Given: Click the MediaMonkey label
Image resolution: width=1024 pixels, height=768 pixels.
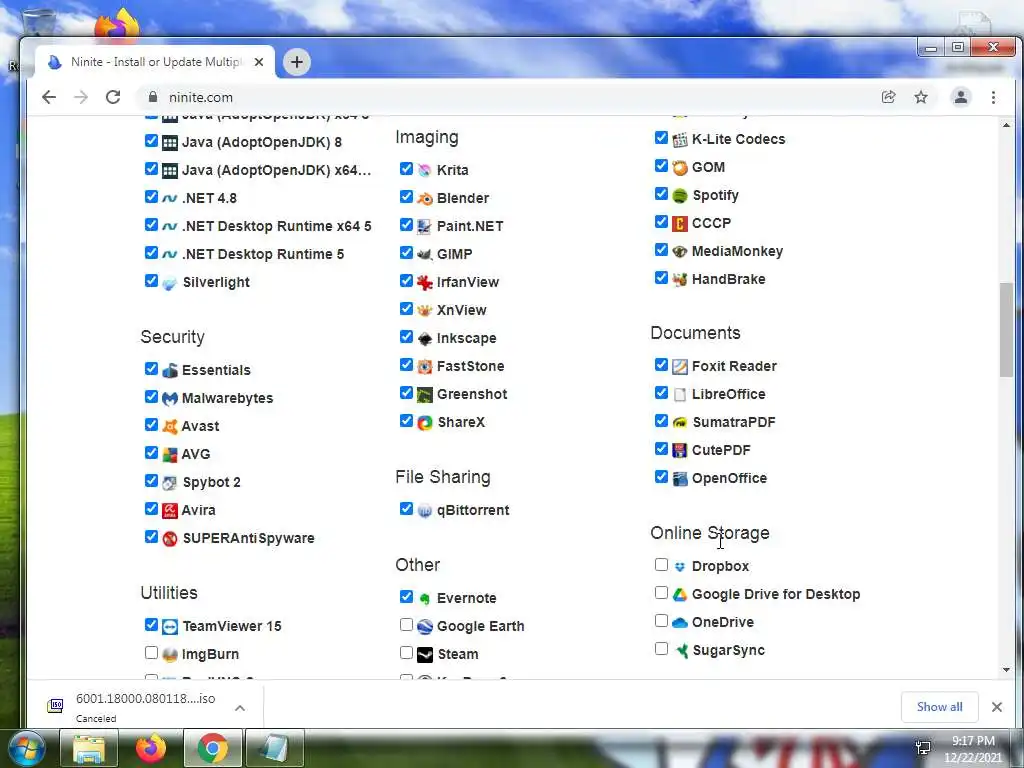Looking at the screenshot, I should coord(737,251).
